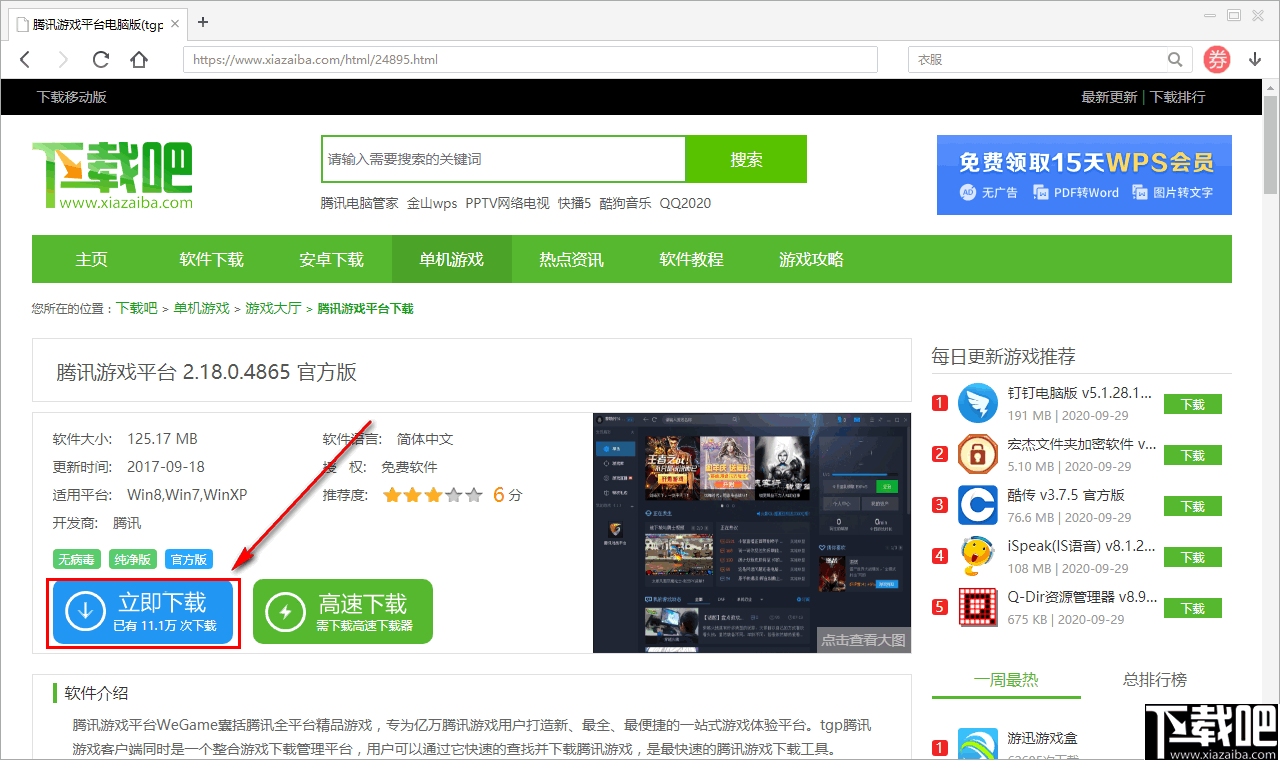The image size is (1280, 760).
Task: Open the 酷传 app icon
Action: pos(977,505)
